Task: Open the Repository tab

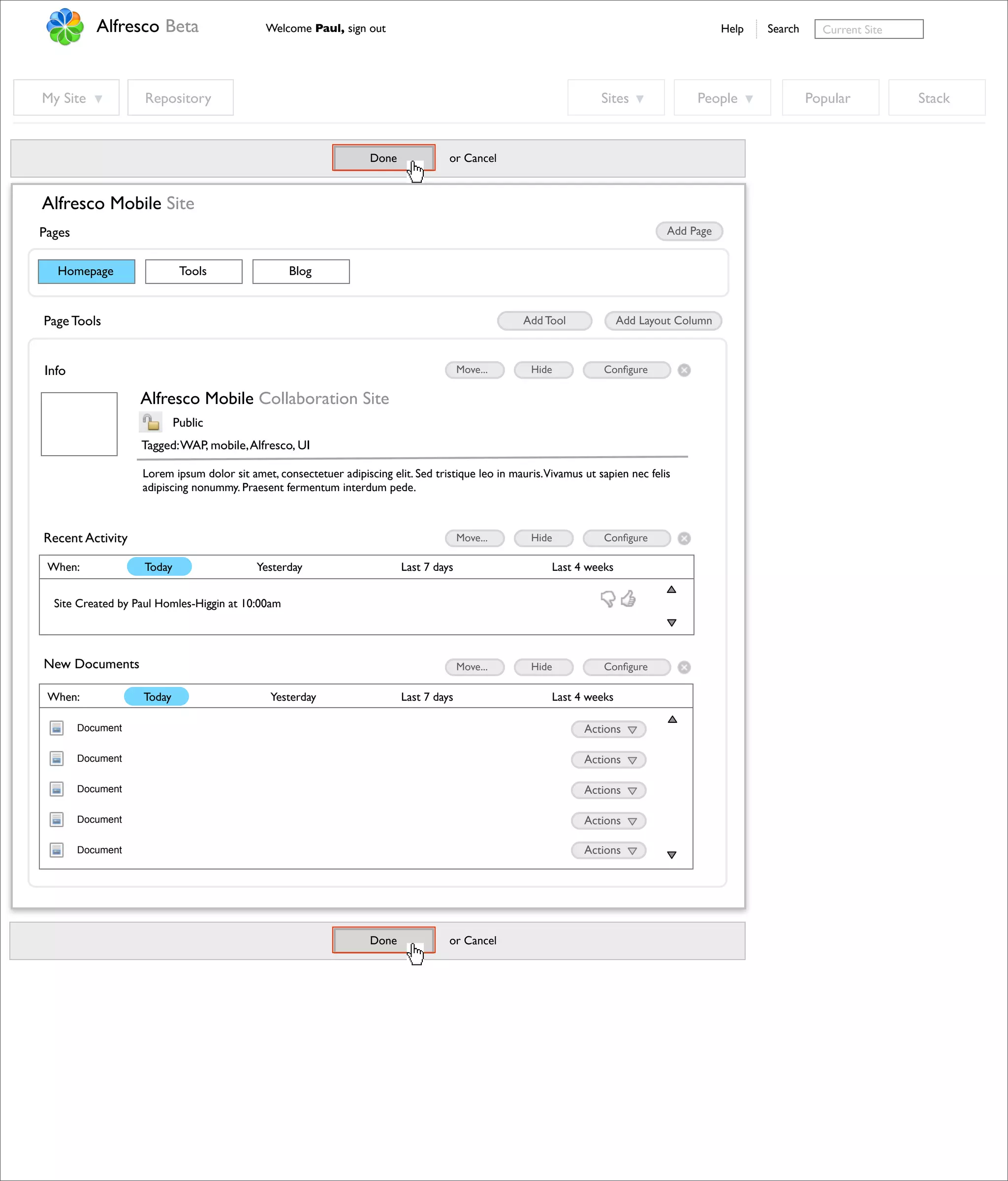Action: (181, 97)
